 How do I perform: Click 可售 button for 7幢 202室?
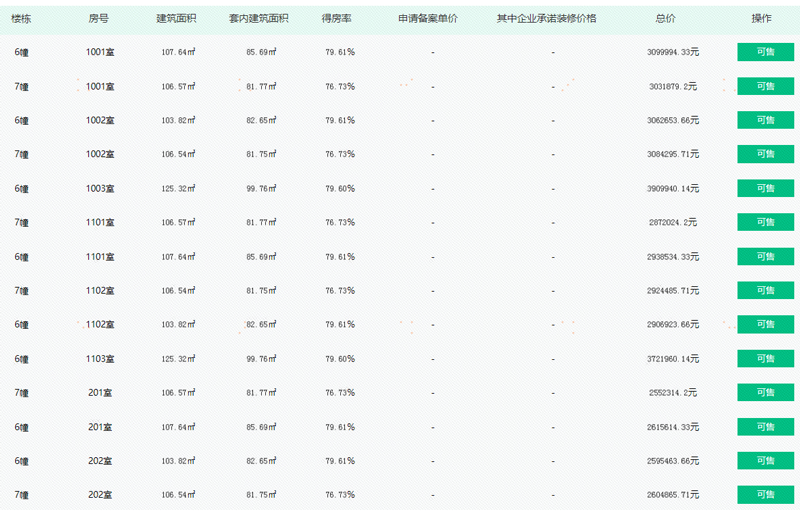765,495
